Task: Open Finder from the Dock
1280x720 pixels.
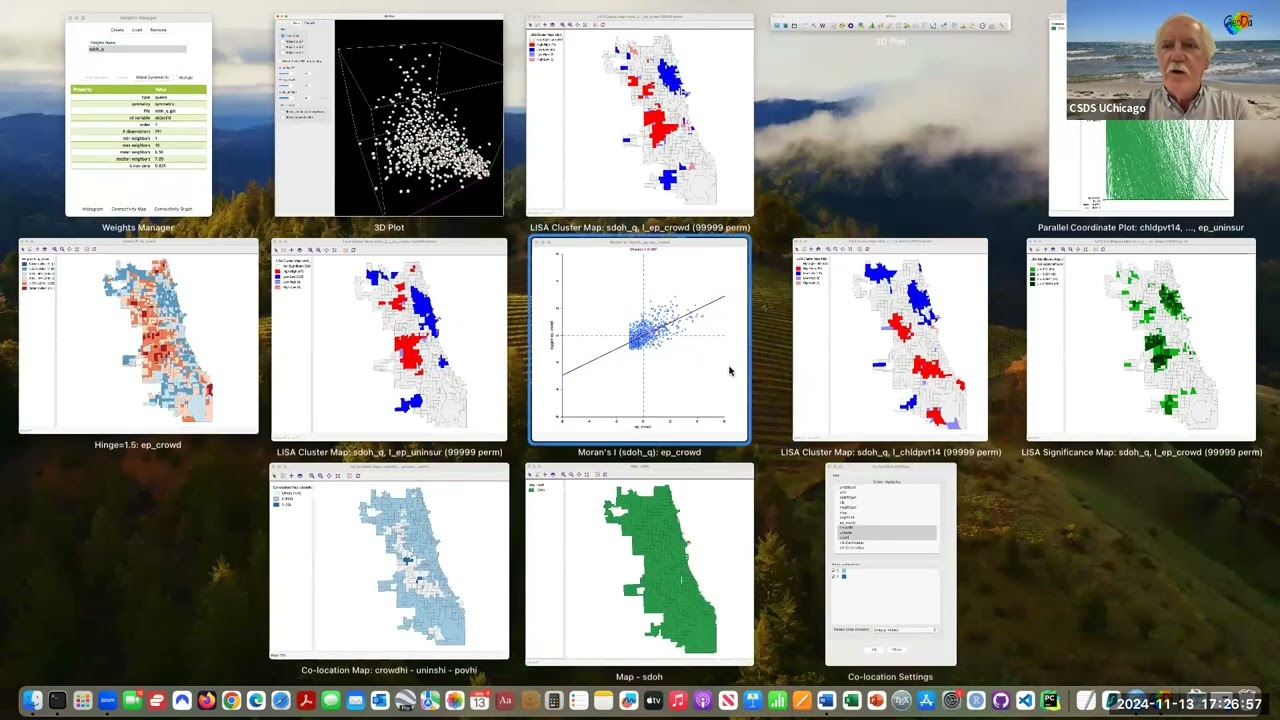Action: tap(32, 700)
